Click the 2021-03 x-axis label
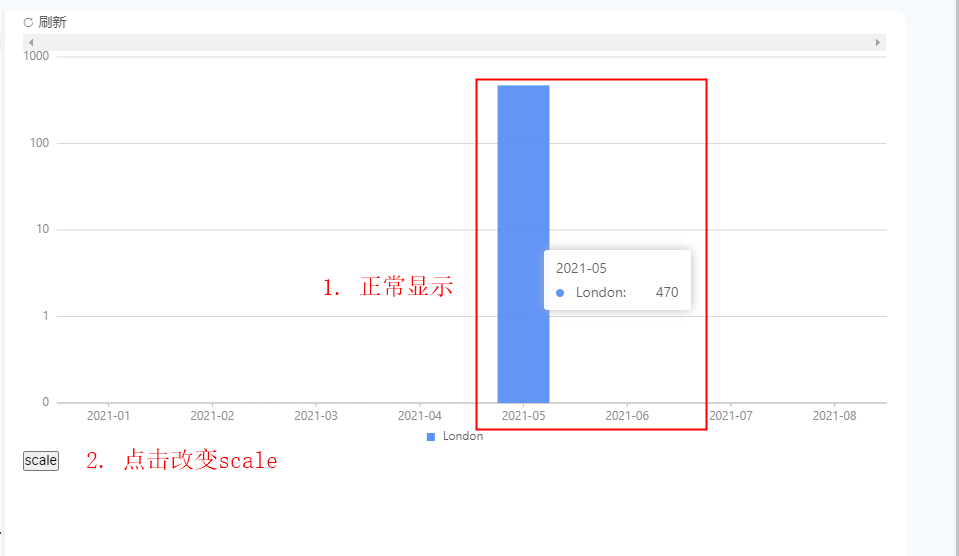959x556 pixels. [x=316, y=416]
